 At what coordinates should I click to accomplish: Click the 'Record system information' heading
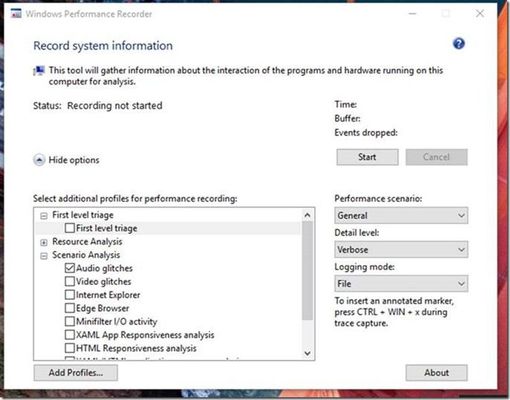click(x=103, y=46)
